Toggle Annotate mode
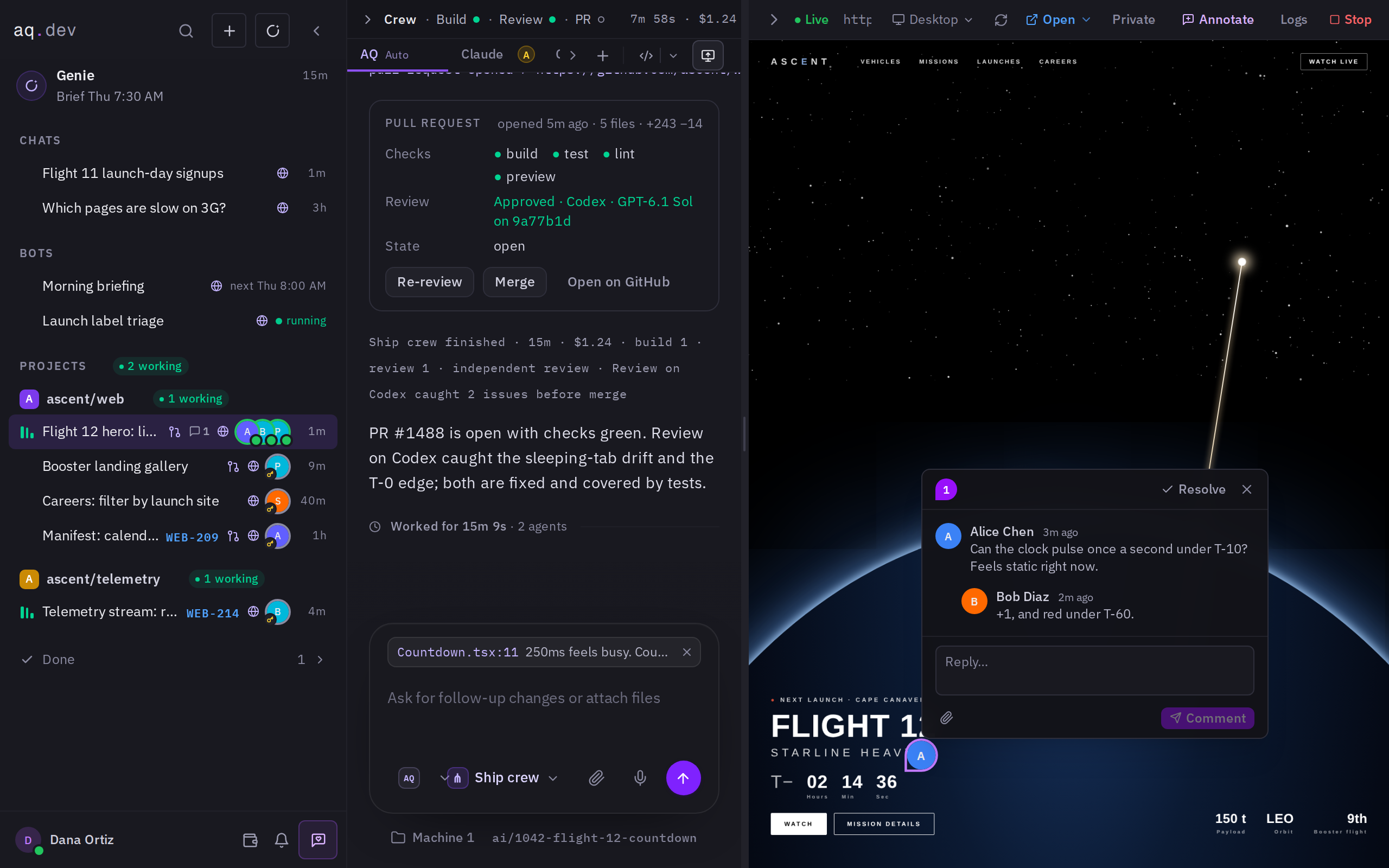 click(x=1218, y=20)
